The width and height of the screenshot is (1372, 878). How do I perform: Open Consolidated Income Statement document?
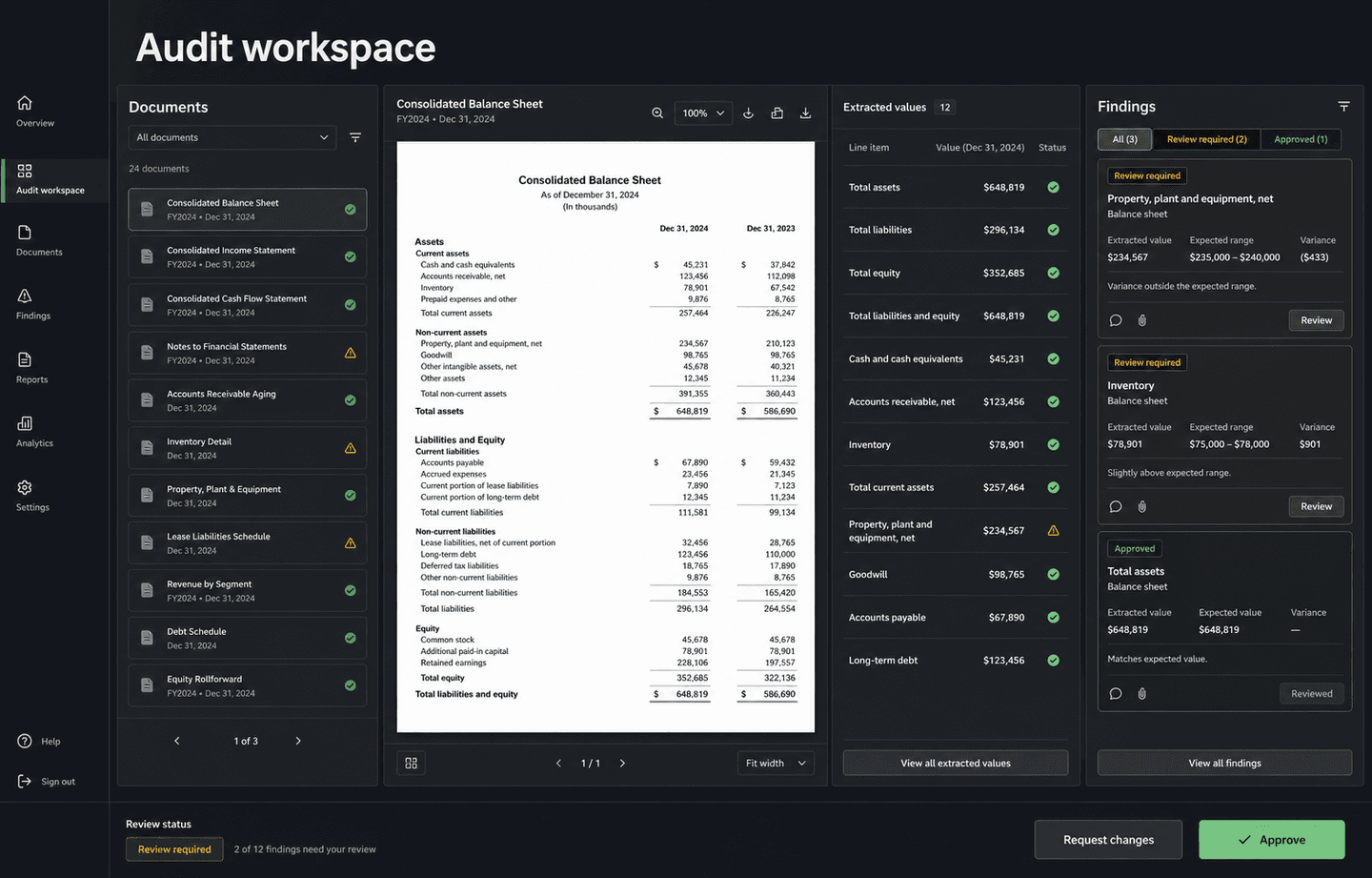(248, 257)
